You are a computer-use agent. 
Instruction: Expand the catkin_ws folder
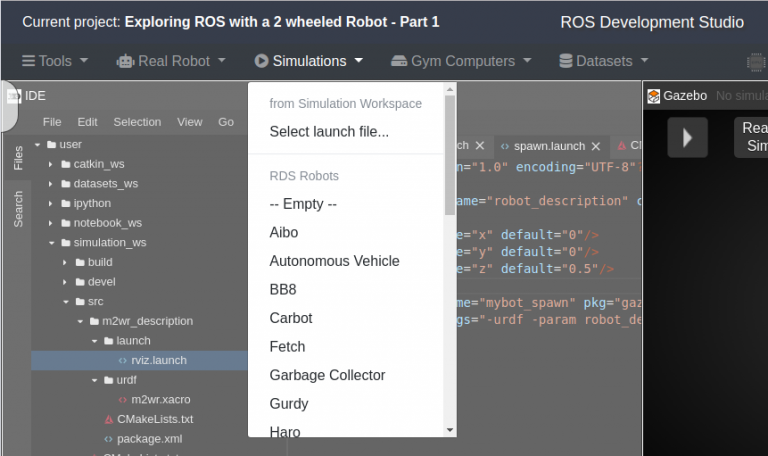pyautogui.click(x=50, y=164)
